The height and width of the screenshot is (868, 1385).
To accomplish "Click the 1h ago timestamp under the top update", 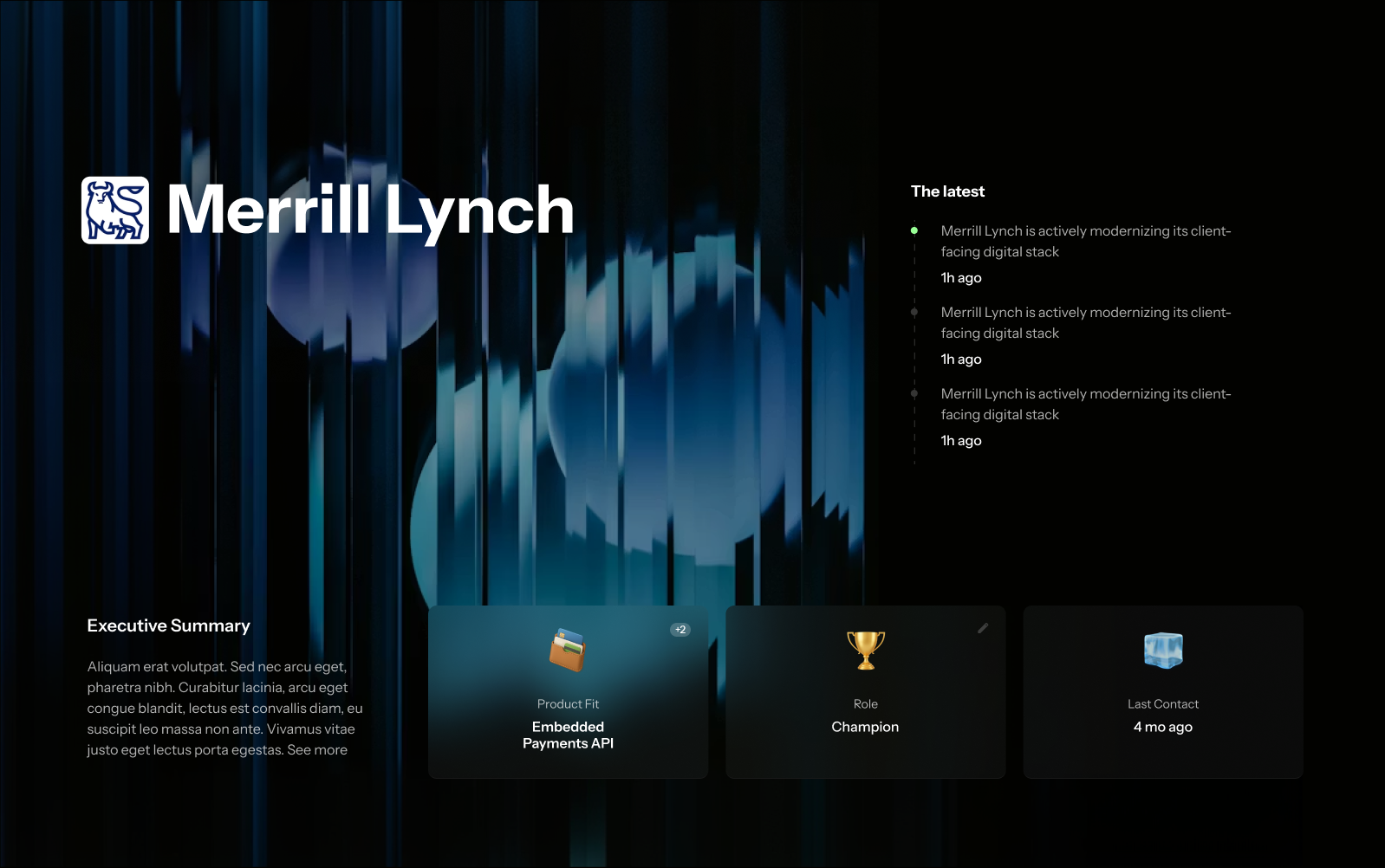I will coord(961,278).
